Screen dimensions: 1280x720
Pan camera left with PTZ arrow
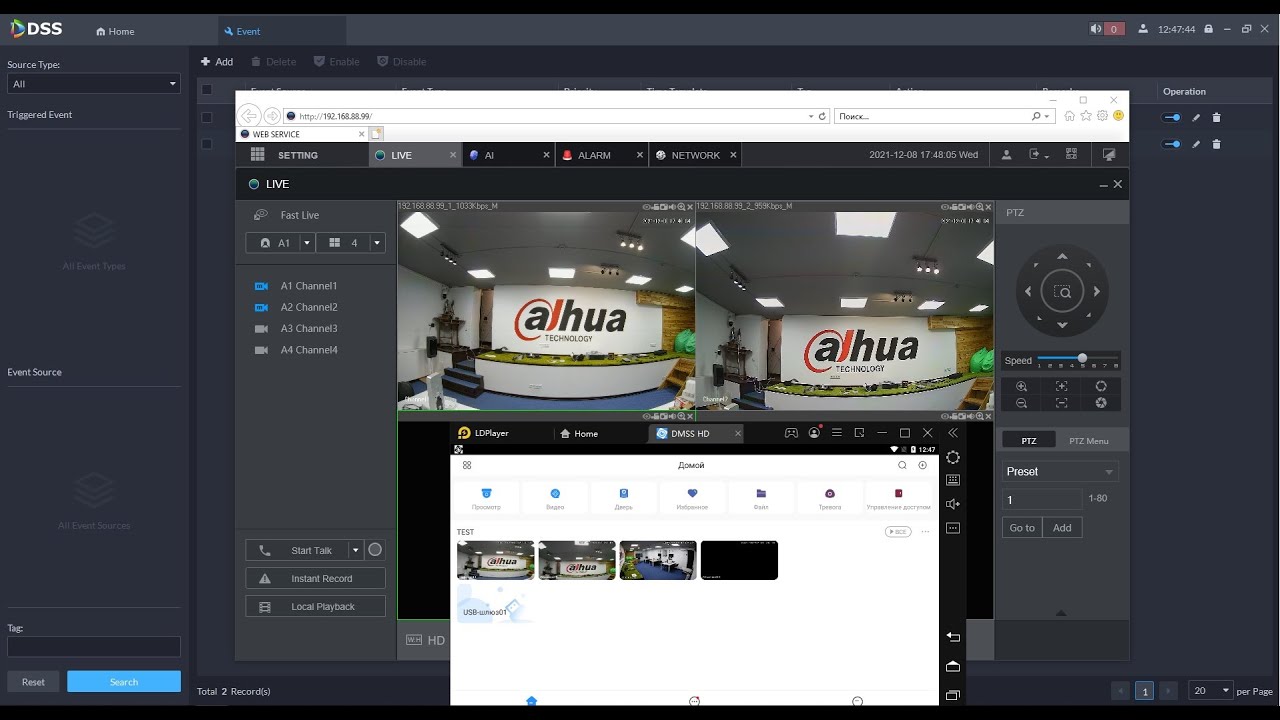(x=1028, y=292)
